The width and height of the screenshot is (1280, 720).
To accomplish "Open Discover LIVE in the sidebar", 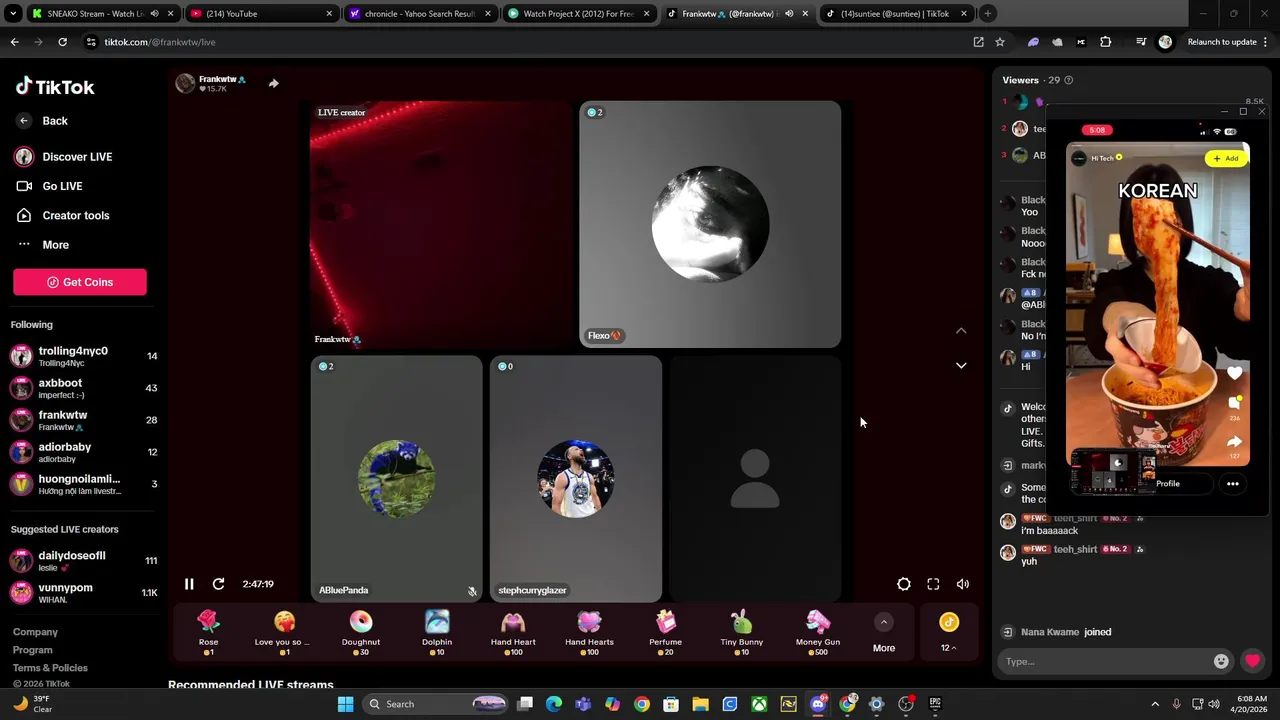I will pyautogui.click(x=64, y=157).
